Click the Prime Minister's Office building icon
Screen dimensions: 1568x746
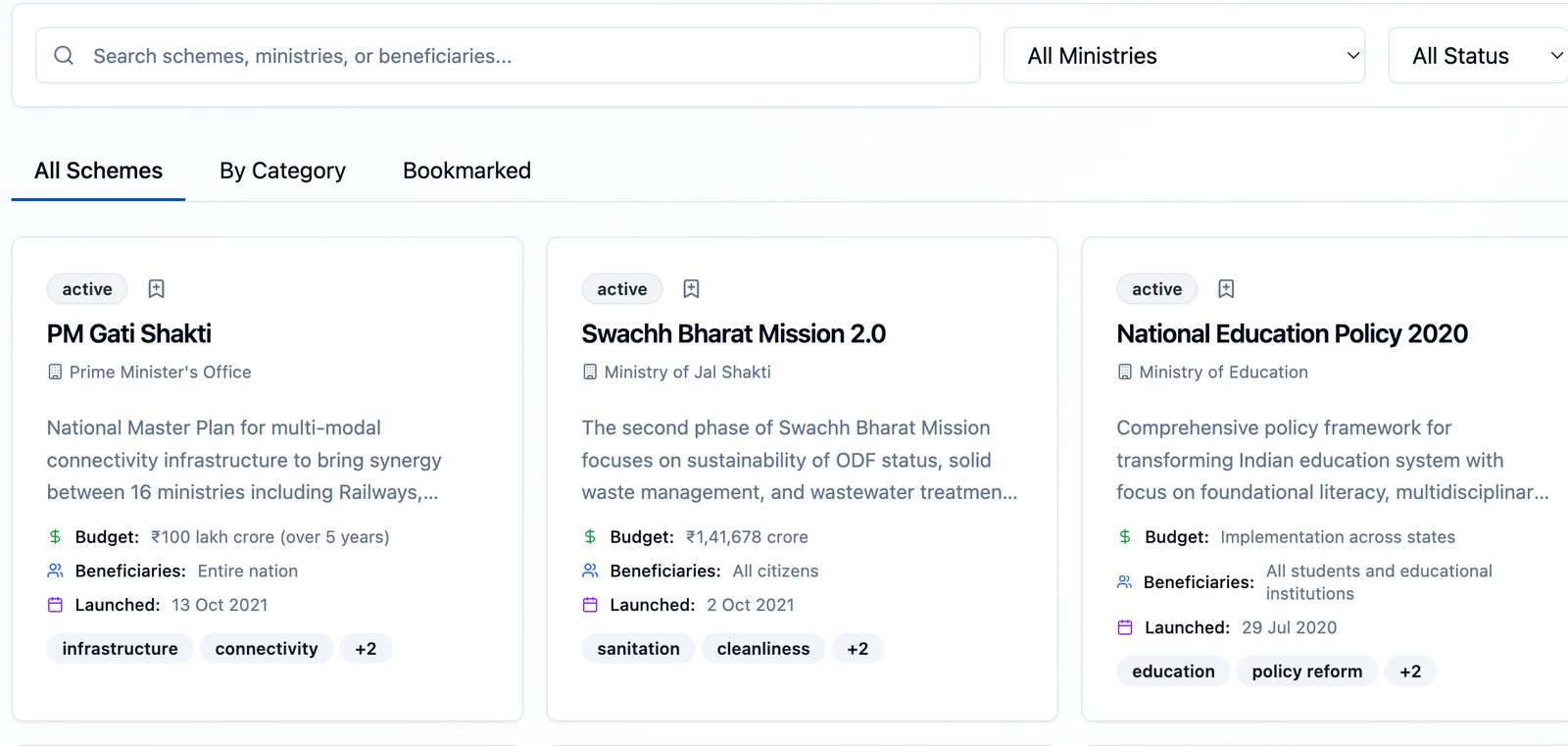click(55, 373)
